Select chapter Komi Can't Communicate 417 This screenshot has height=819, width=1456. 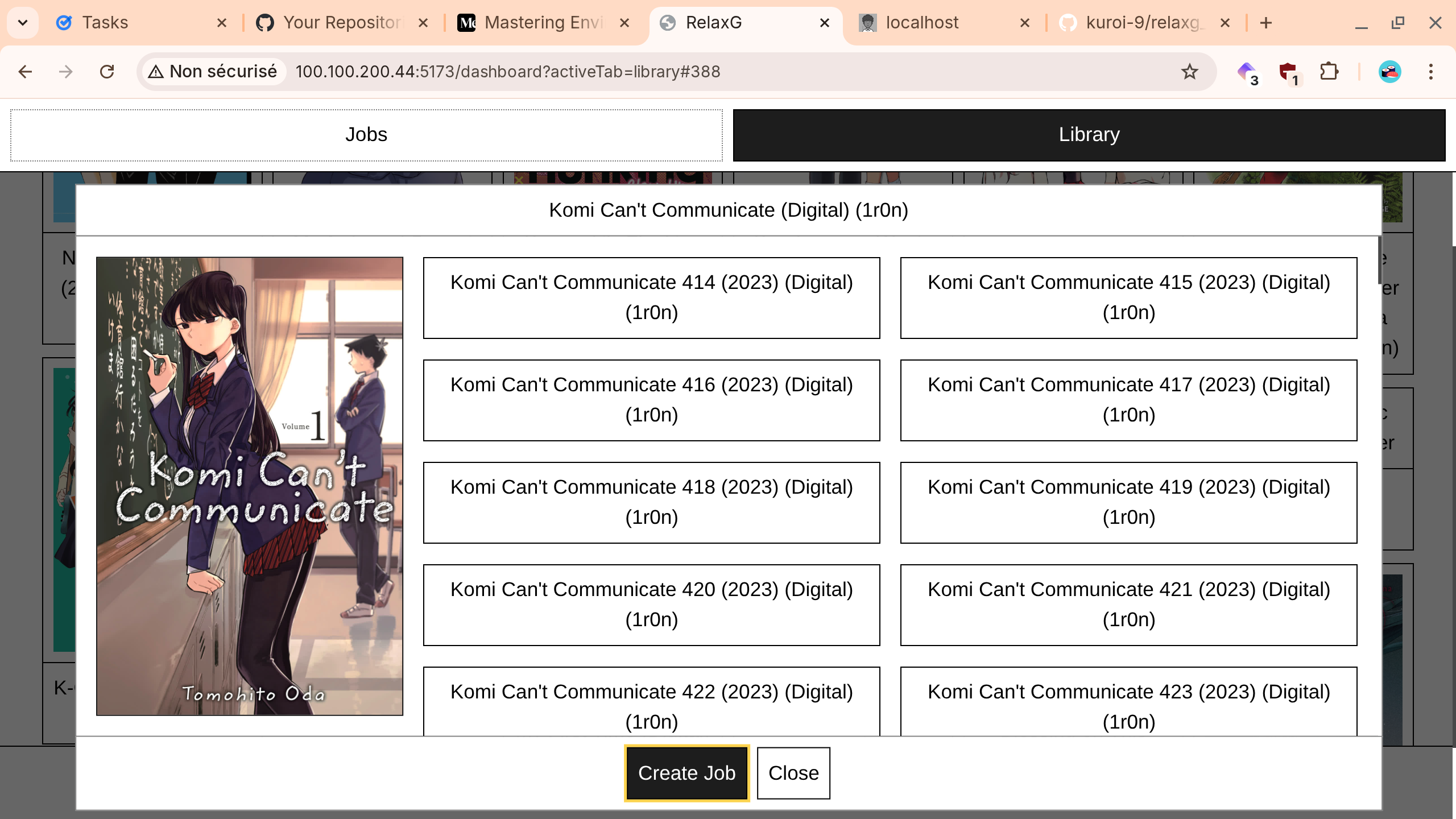pyautogui.click(x=1128, y=400)
